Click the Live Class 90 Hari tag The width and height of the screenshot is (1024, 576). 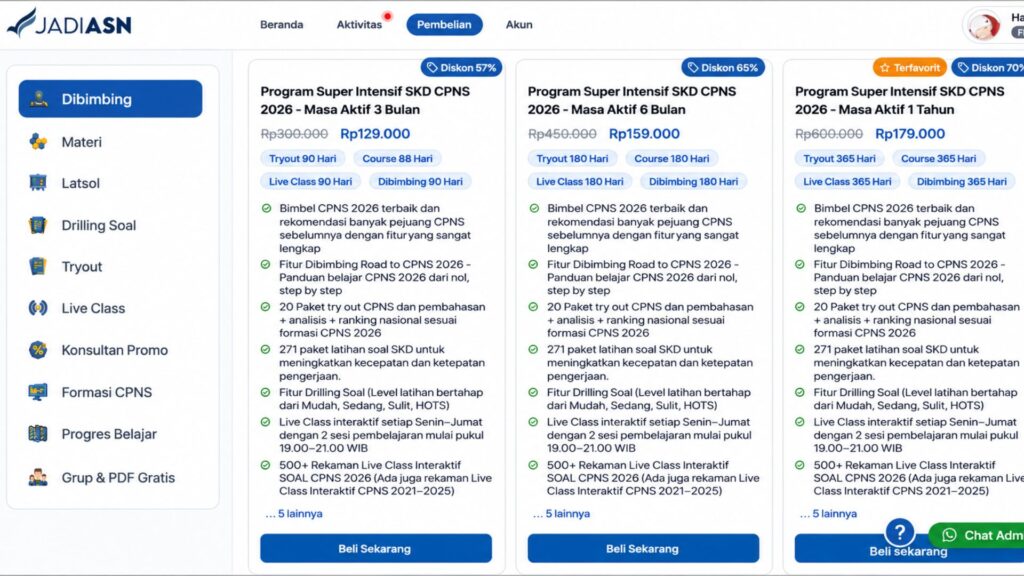pos(310,182)
